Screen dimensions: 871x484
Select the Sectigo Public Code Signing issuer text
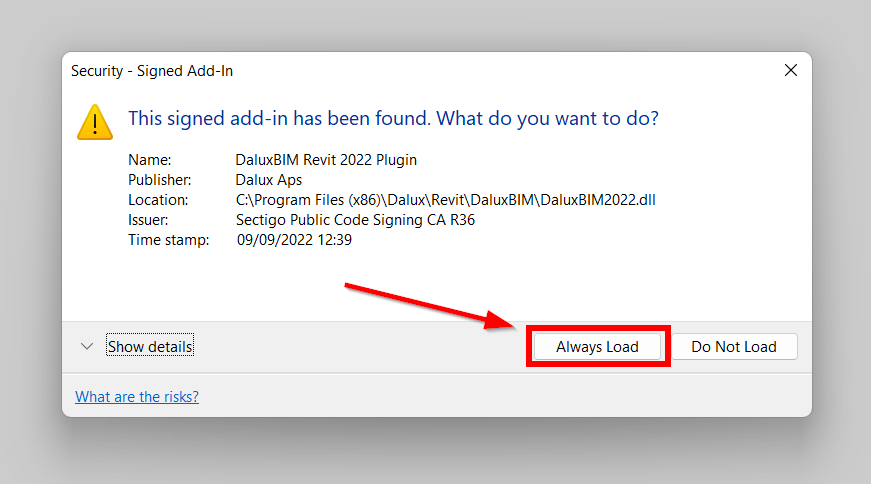[x=355, y=220]
